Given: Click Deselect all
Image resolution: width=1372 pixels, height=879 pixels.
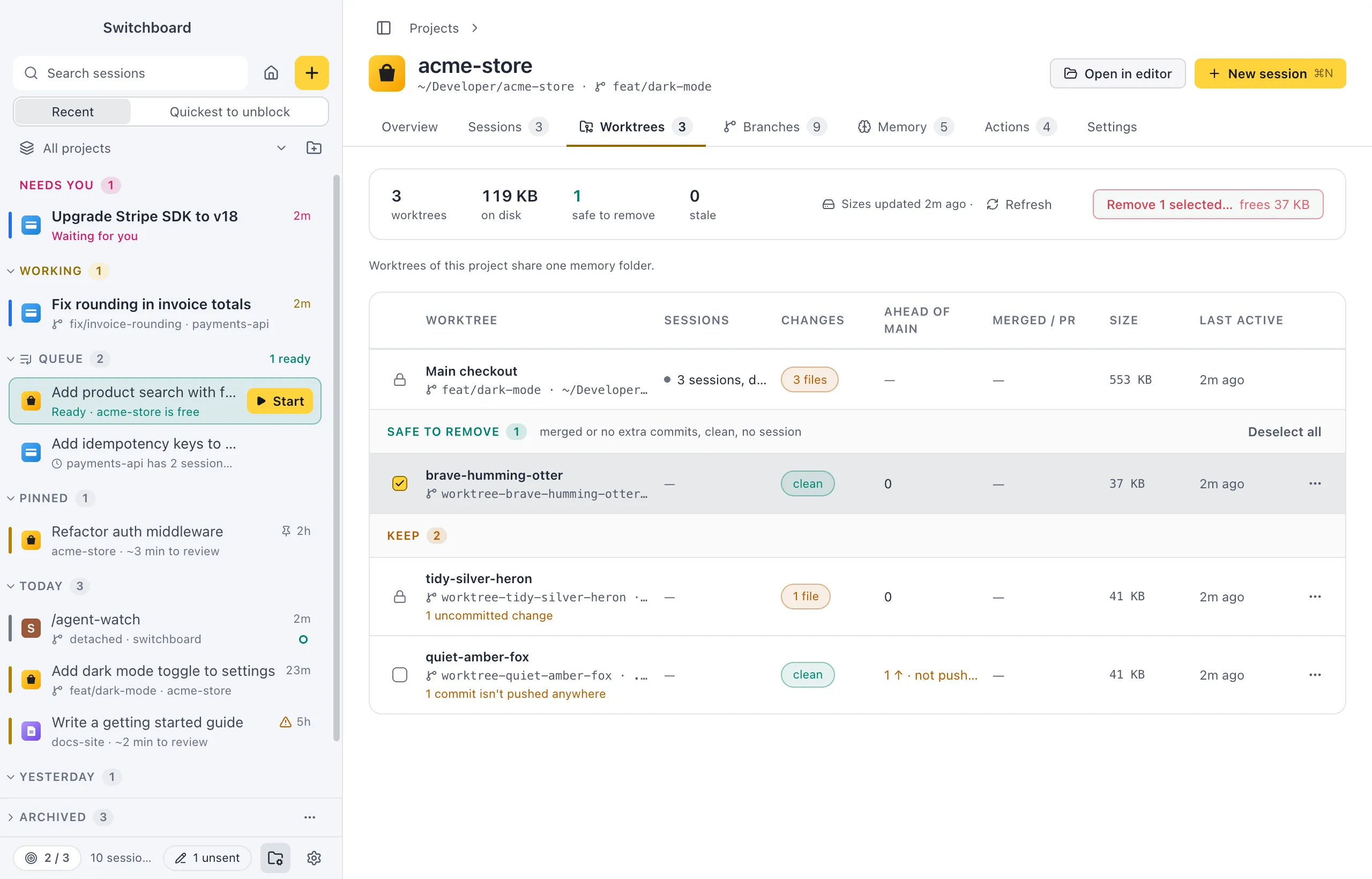Looking at the screenshot, I should [x=1284, y=431].
